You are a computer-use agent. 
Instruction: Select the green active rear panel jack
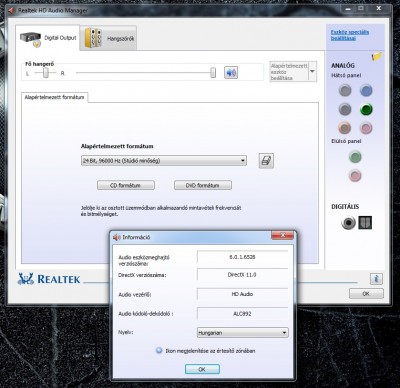tap(366, 109)
